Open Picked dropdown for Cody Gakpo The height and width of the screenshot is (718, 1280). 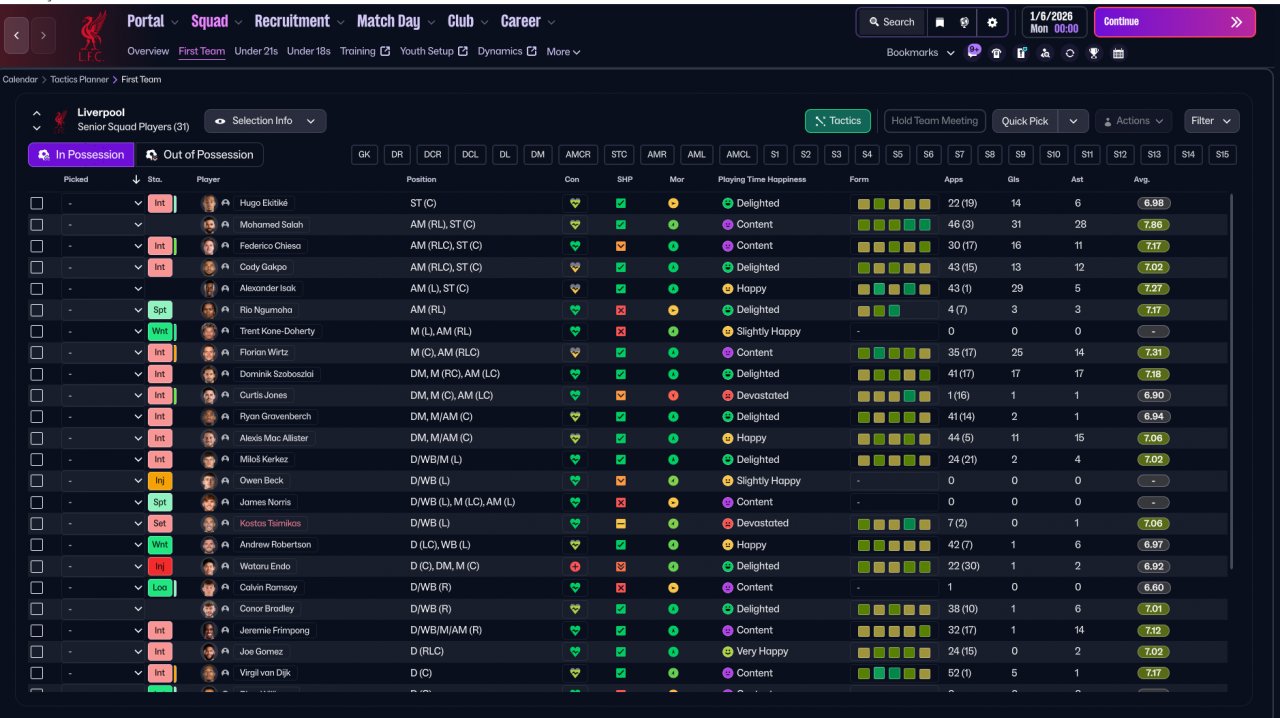pyautogui.click(x=104, y=267)
